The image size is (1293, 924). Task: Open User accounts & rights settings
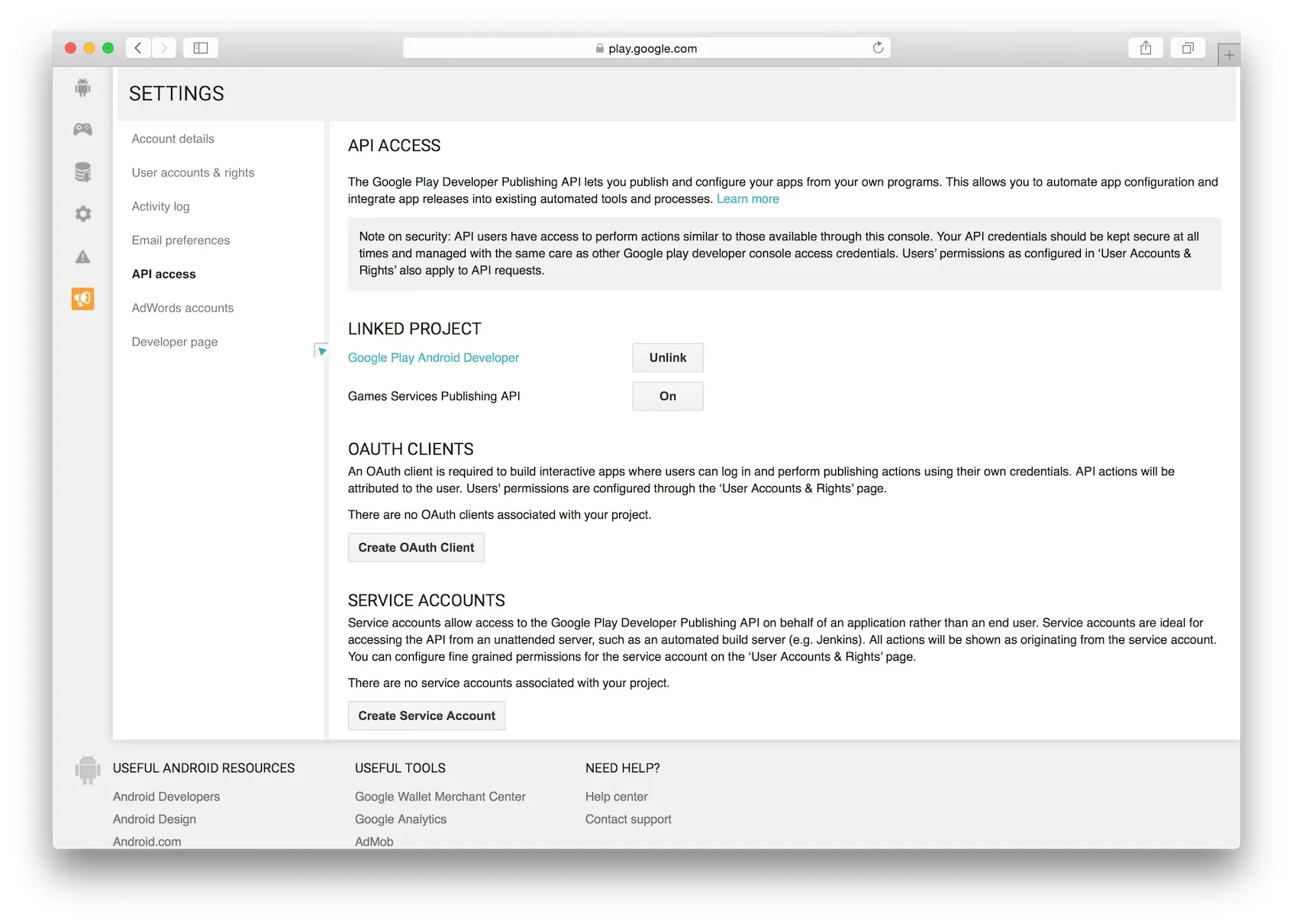(193, 172)
